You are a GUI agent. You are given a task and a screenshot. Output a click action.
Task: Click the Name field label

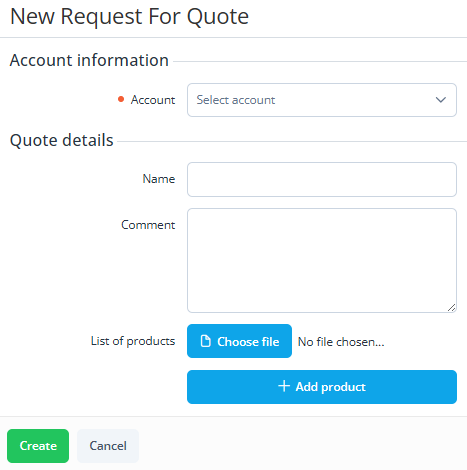[159, 179]
